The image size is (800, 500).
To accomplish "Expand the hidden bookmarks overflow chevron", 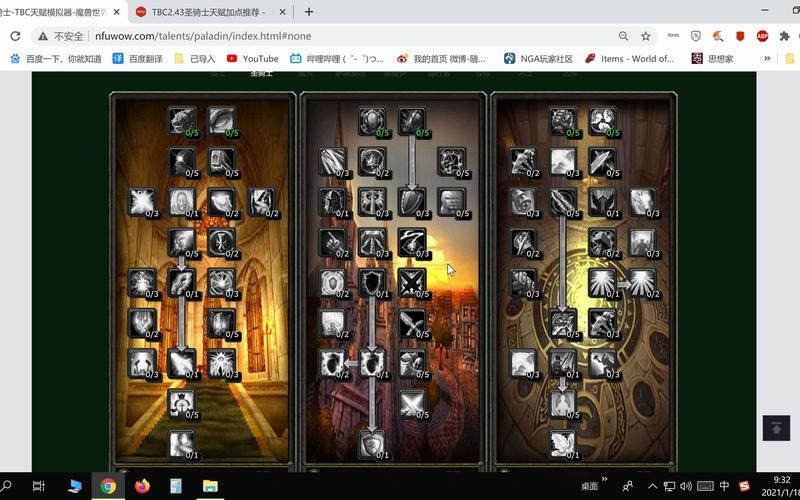I will (767, 59).
